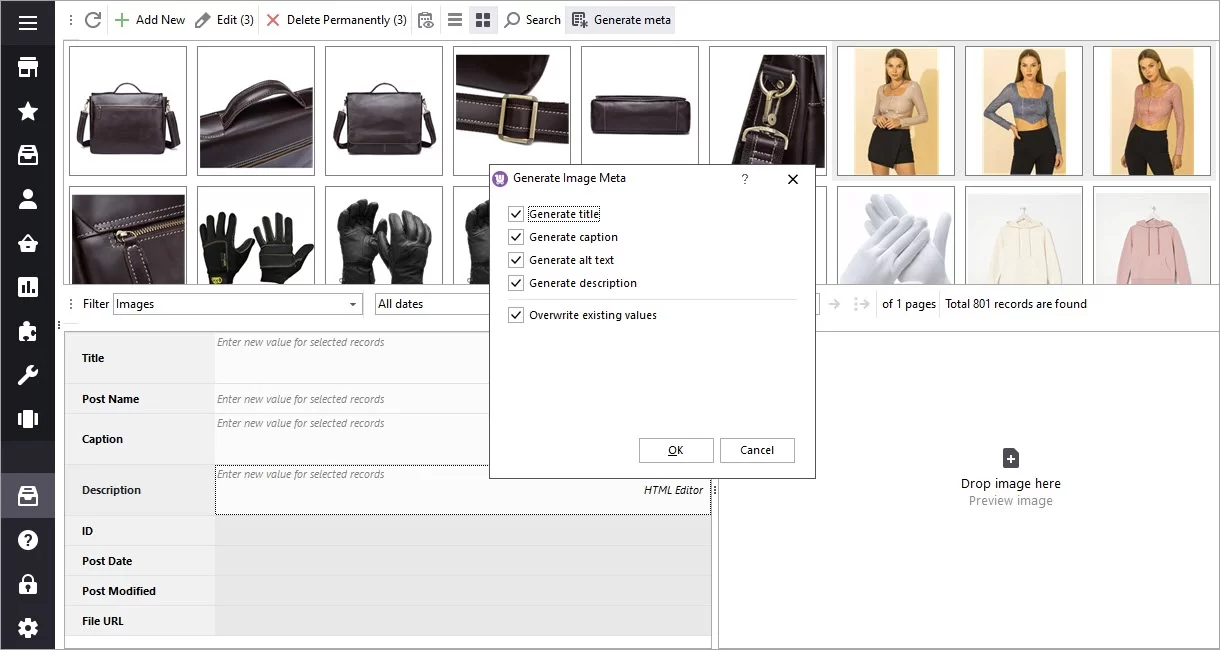The width and height of the screenshot is (1220, 650).
Task: Open the Search tool
Action: tap(533, 19)
